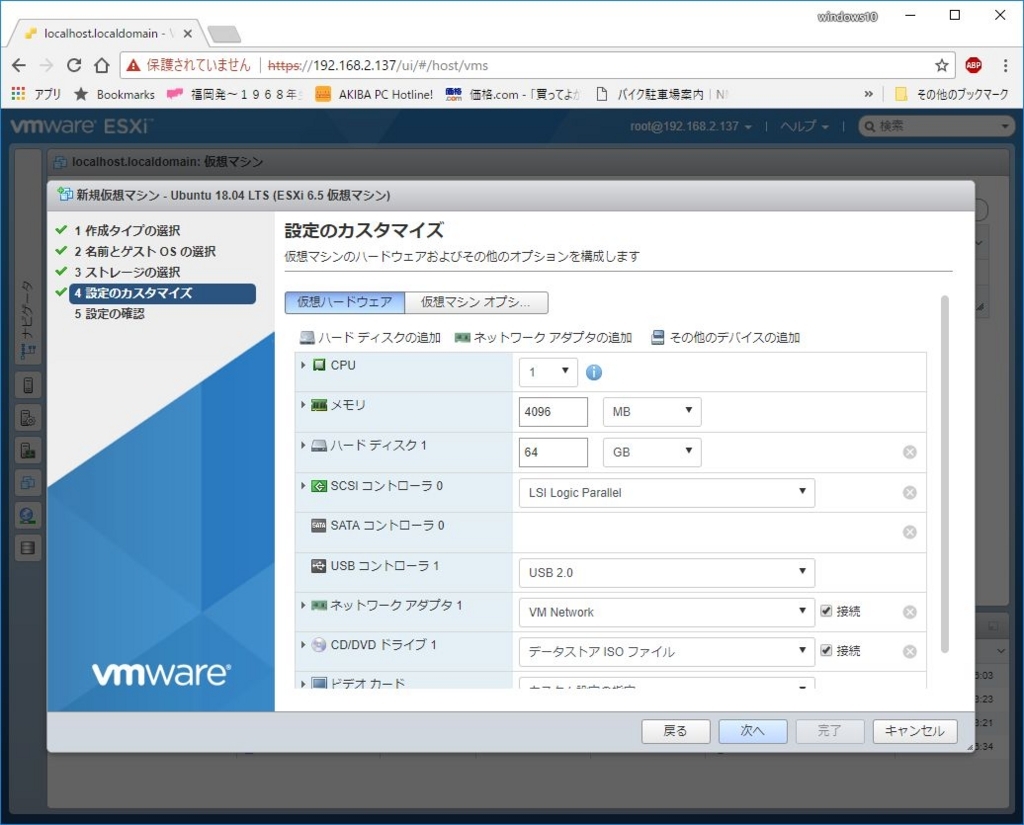Viewport: 1024px width, 825px height.
Task: Click the hard disk size input field
Action: 553,452
